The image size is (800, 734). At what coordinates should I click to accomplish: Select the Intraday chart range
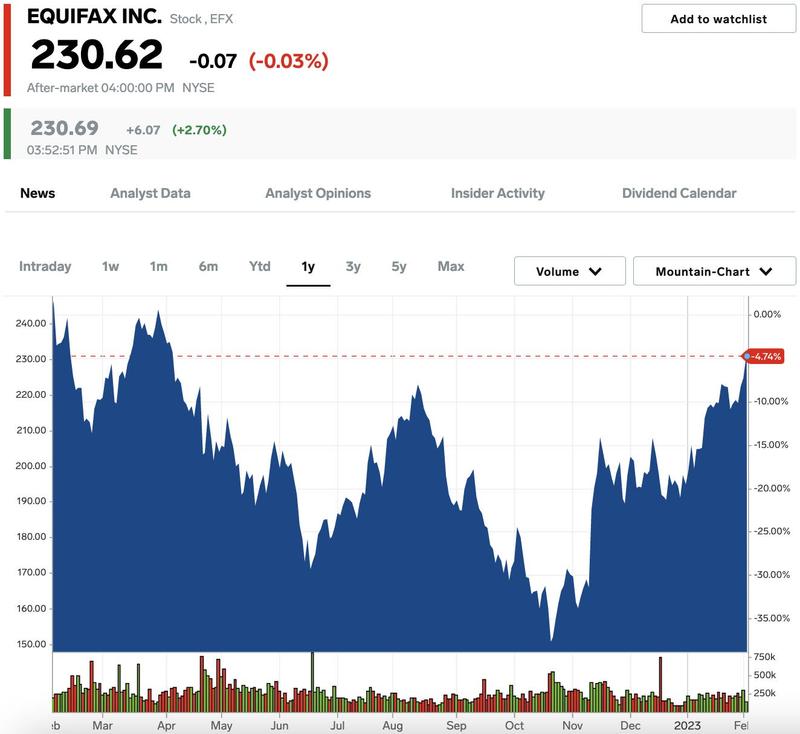point(45,266)
